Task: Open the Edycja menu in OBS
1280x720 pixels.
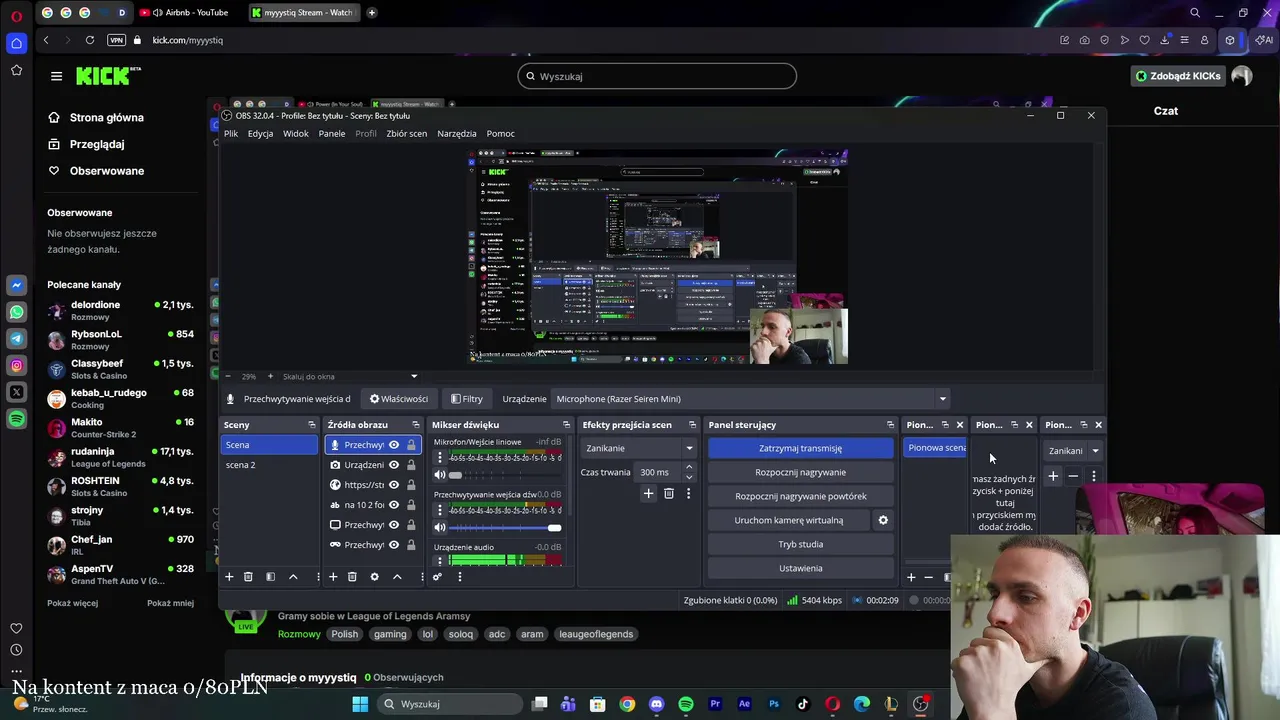Action: coord(260,134)
